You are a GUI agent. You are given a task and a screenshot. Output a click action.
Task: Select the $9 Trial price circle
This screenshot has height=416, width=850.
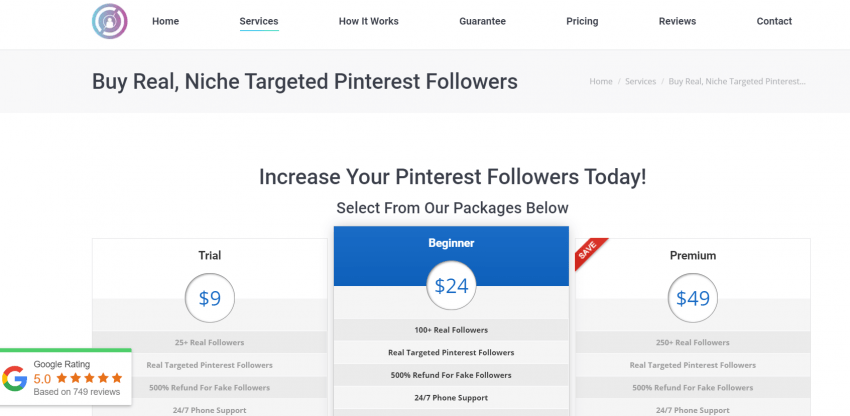pyautogui.click(x=210, y=298)
